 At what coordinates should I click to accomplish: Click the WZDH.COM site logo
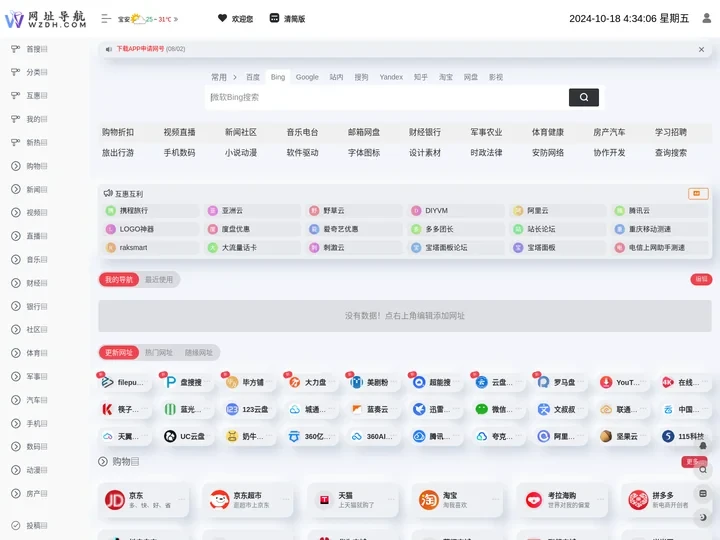[x=45, y=19]
